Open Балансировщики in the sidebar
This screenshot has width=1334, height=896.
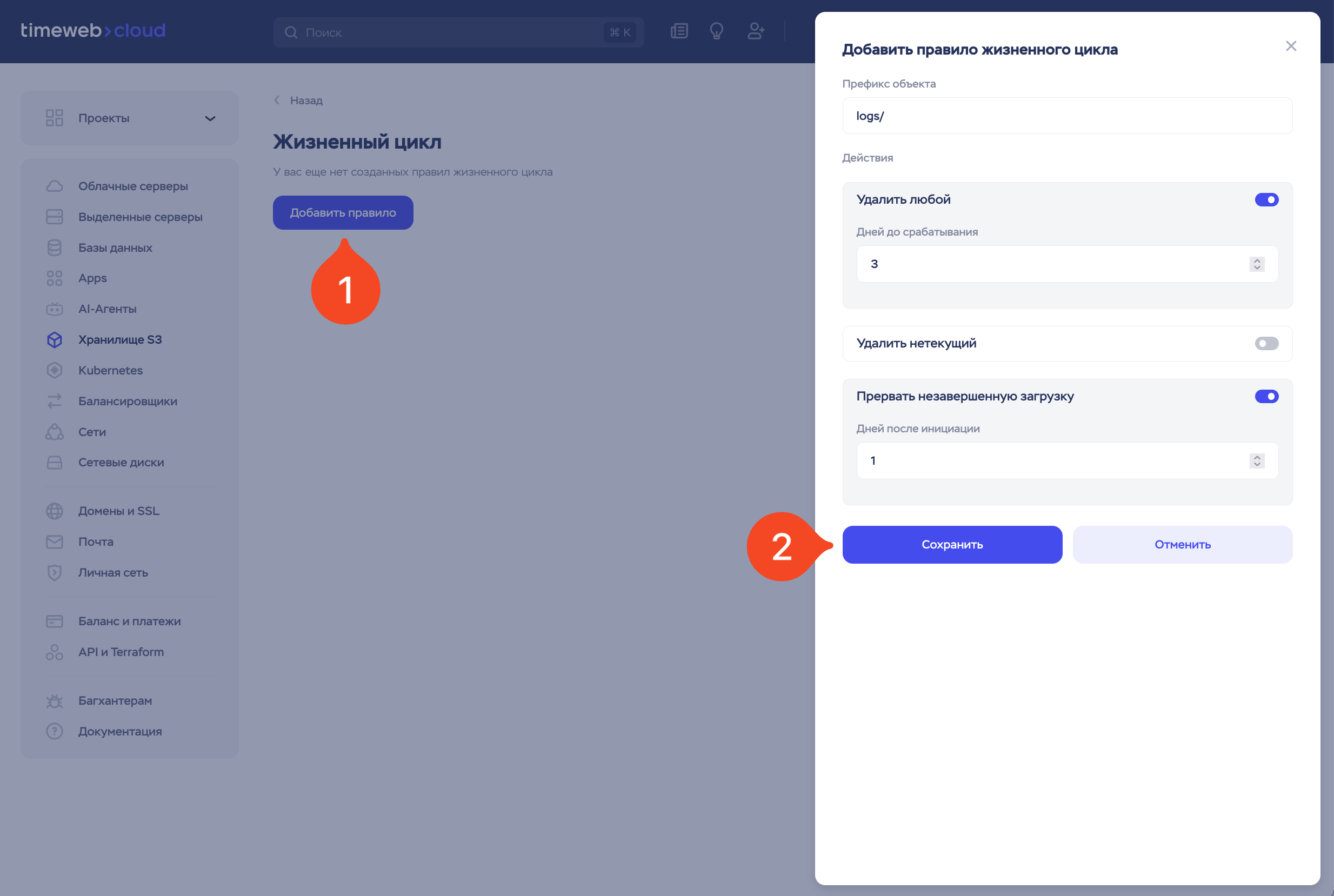[128, 401]
